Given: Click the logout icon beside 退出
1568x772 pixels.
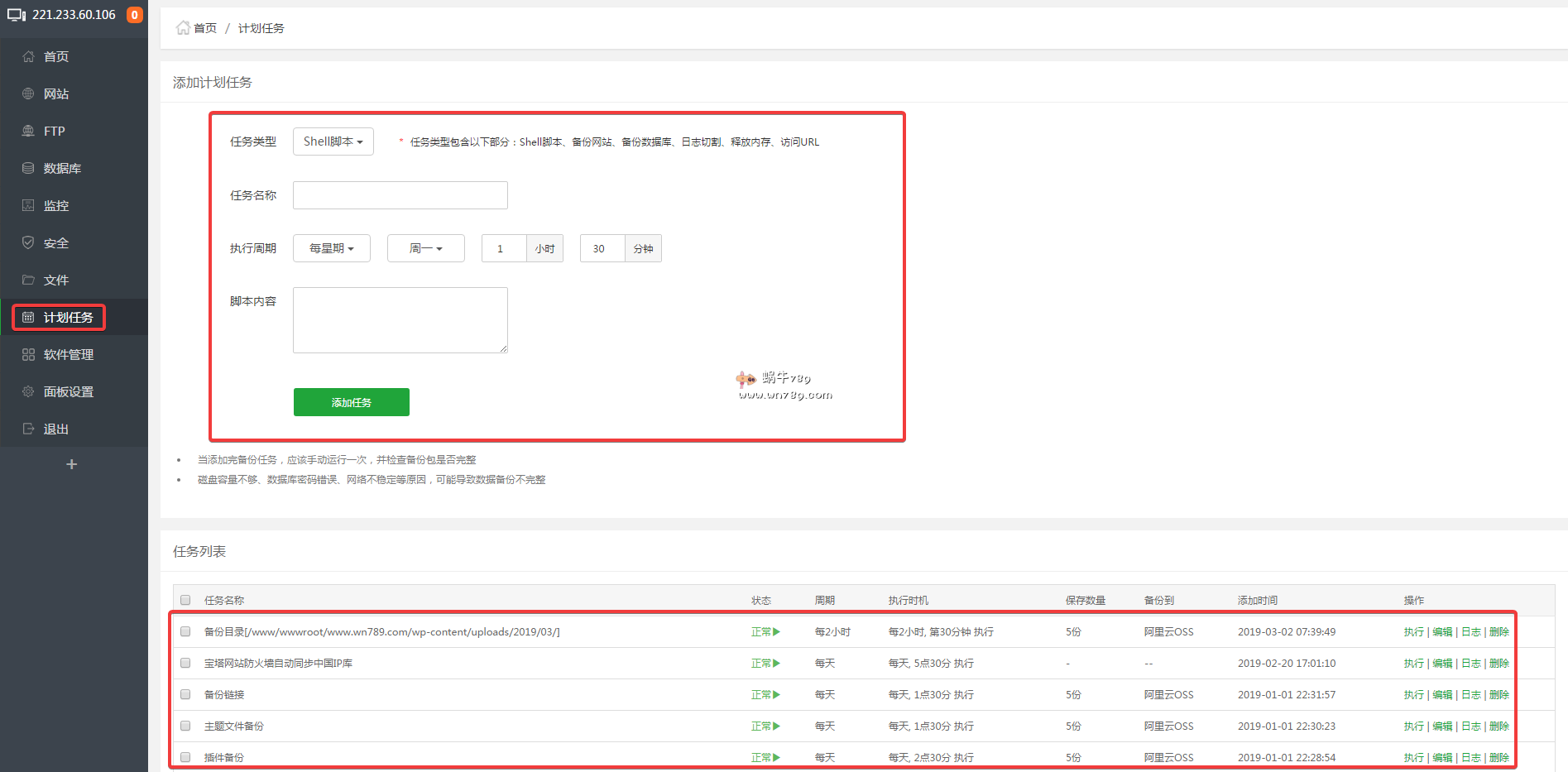Looking at the screenshot, I should [28, 429].
